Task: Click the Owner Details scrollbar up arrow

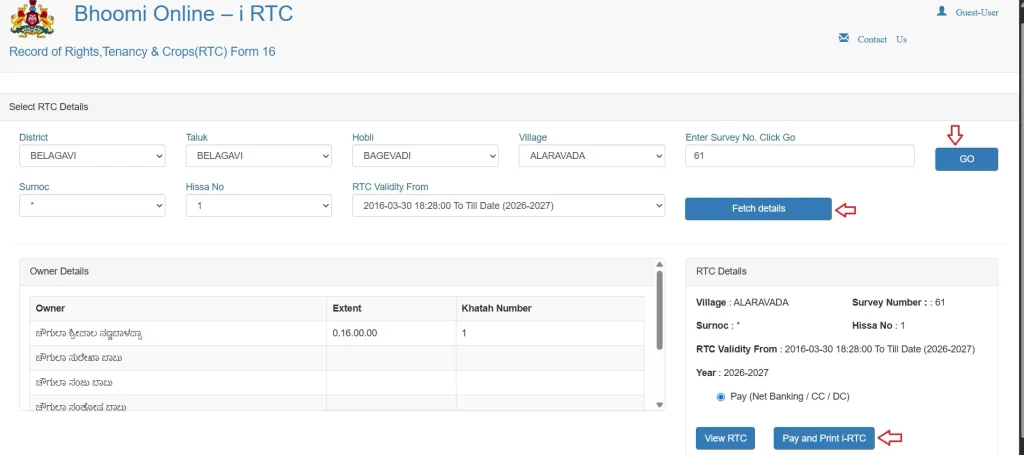Action: click(x=660, y=264)
